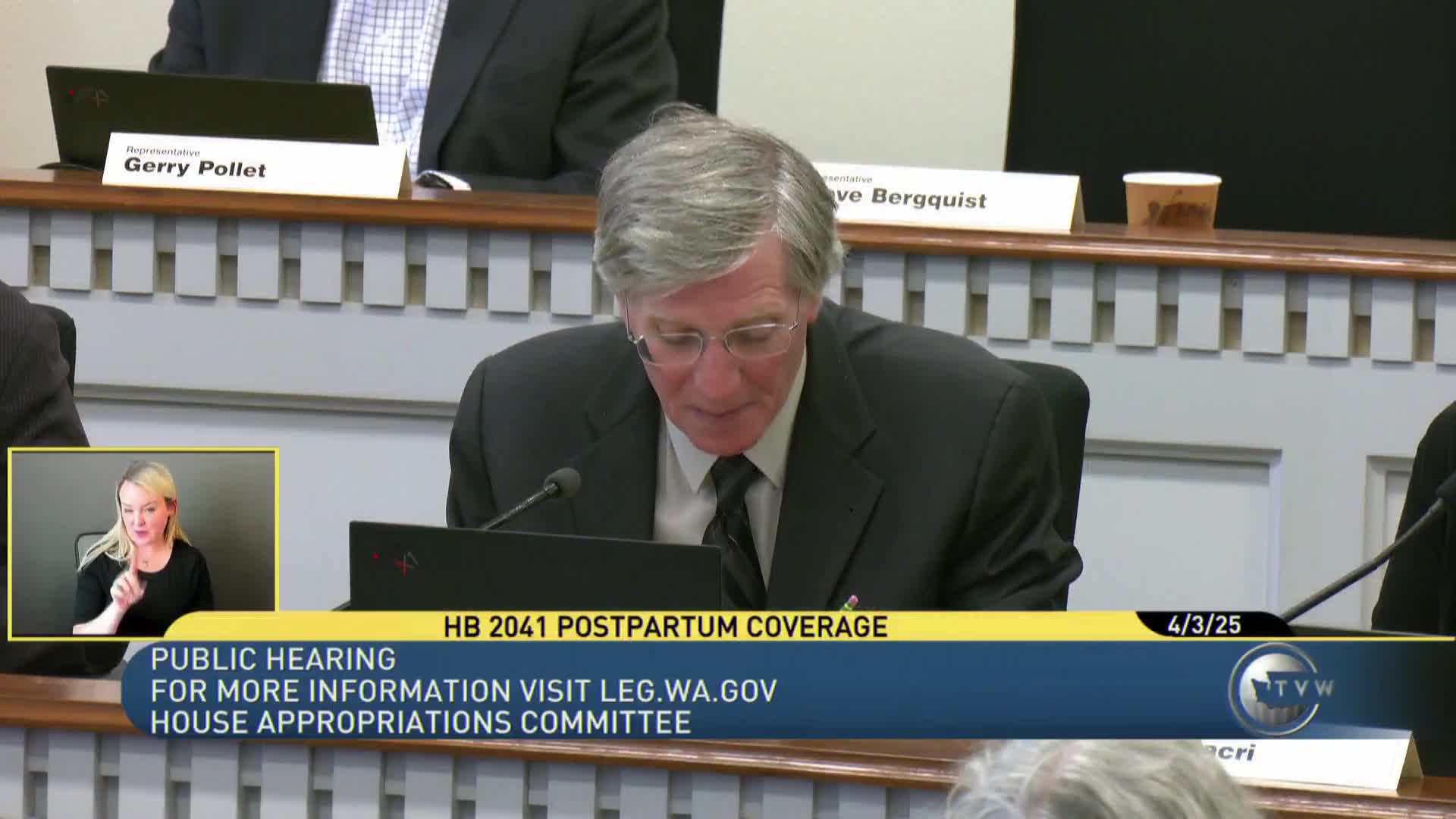
Task: Click the 4/3/25 date label
Action: [x=1203, y=625]
